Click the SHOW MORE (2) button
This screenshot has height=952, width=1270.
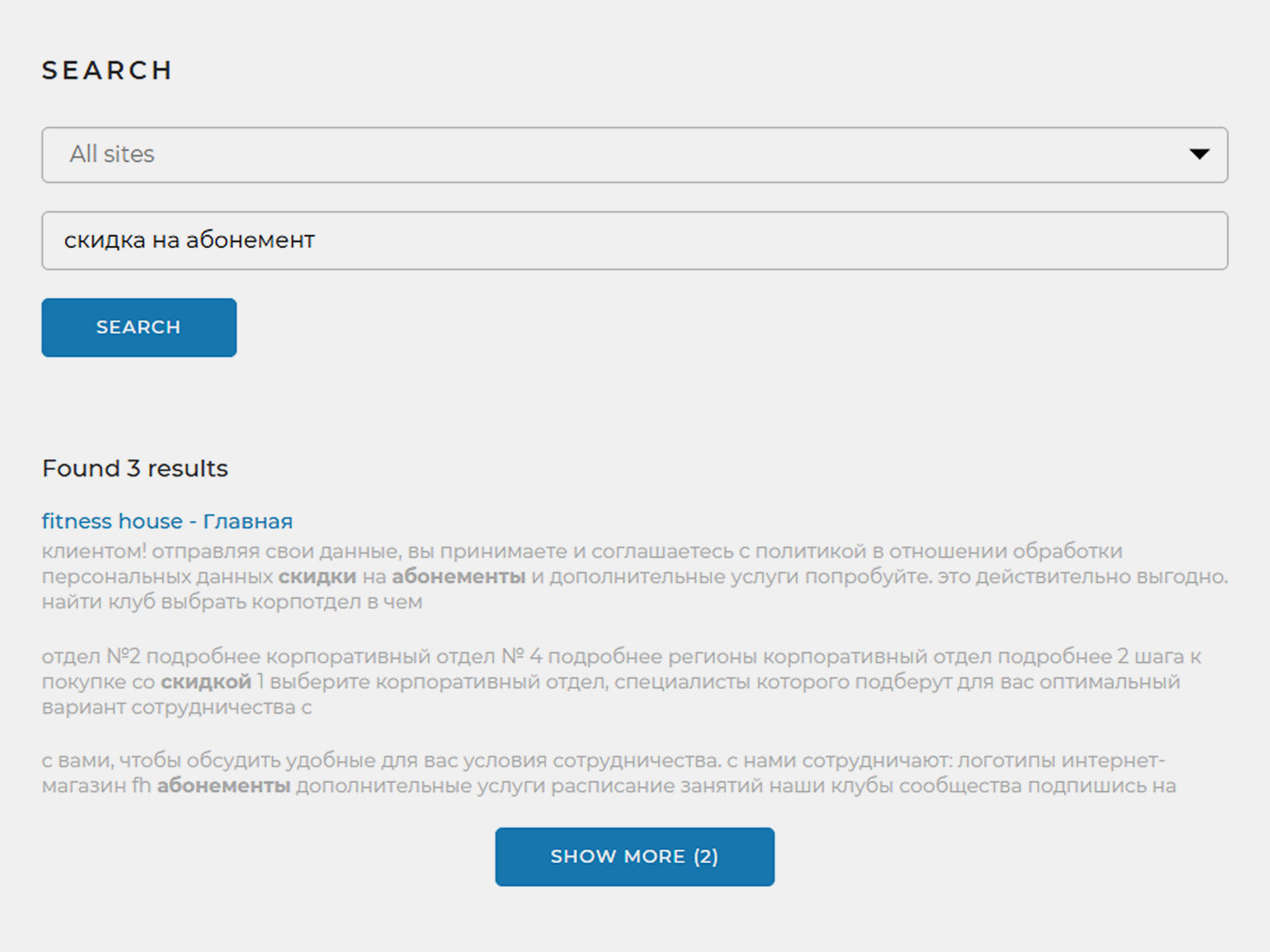tap(634, 856)
